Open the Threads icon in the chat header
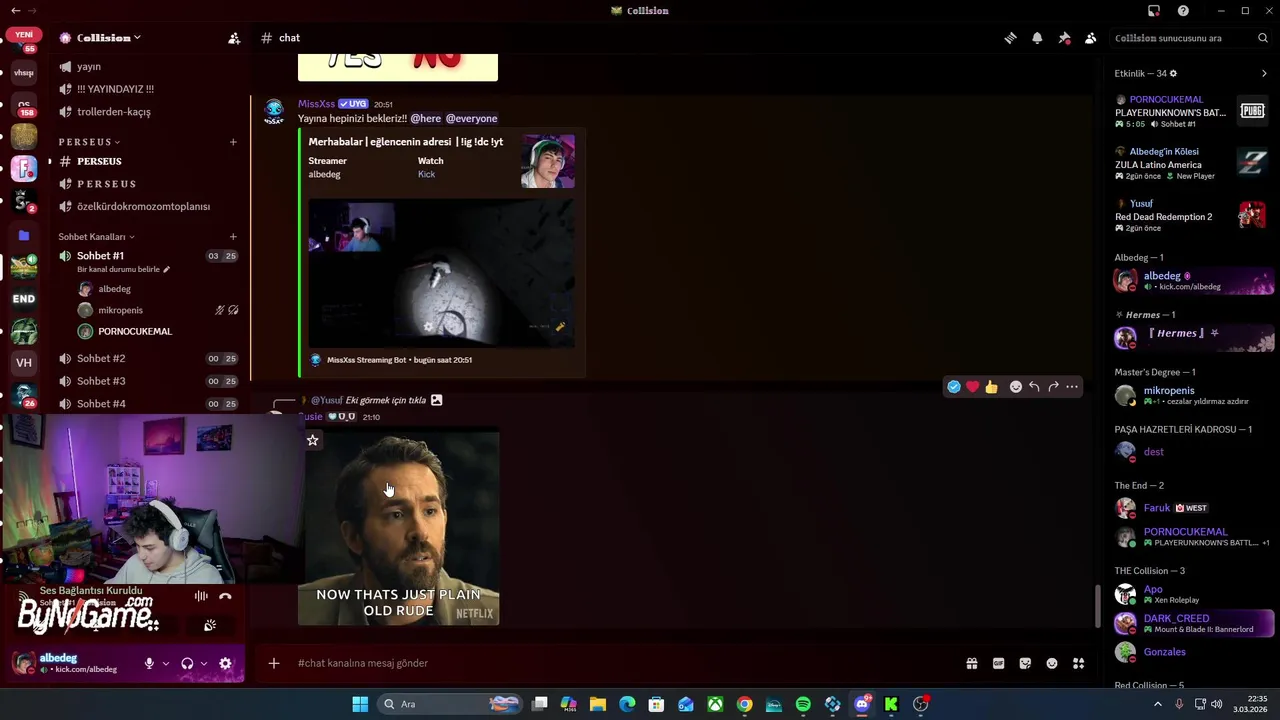This screenshot has height=720, width=1280. pyautogui.click(x=1010, y=38)
